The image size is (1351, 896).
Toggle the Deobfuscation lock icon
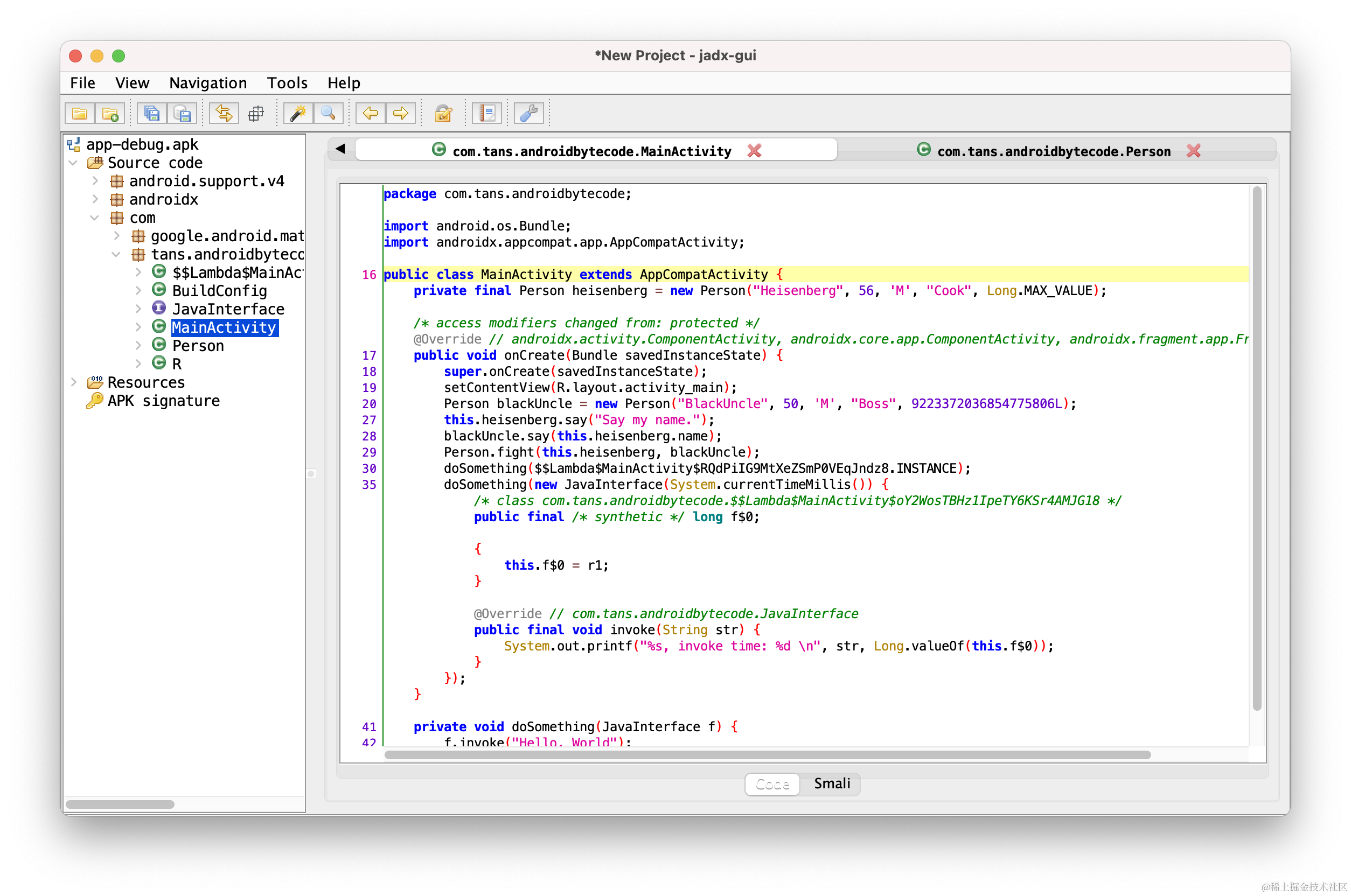[443, 113]
